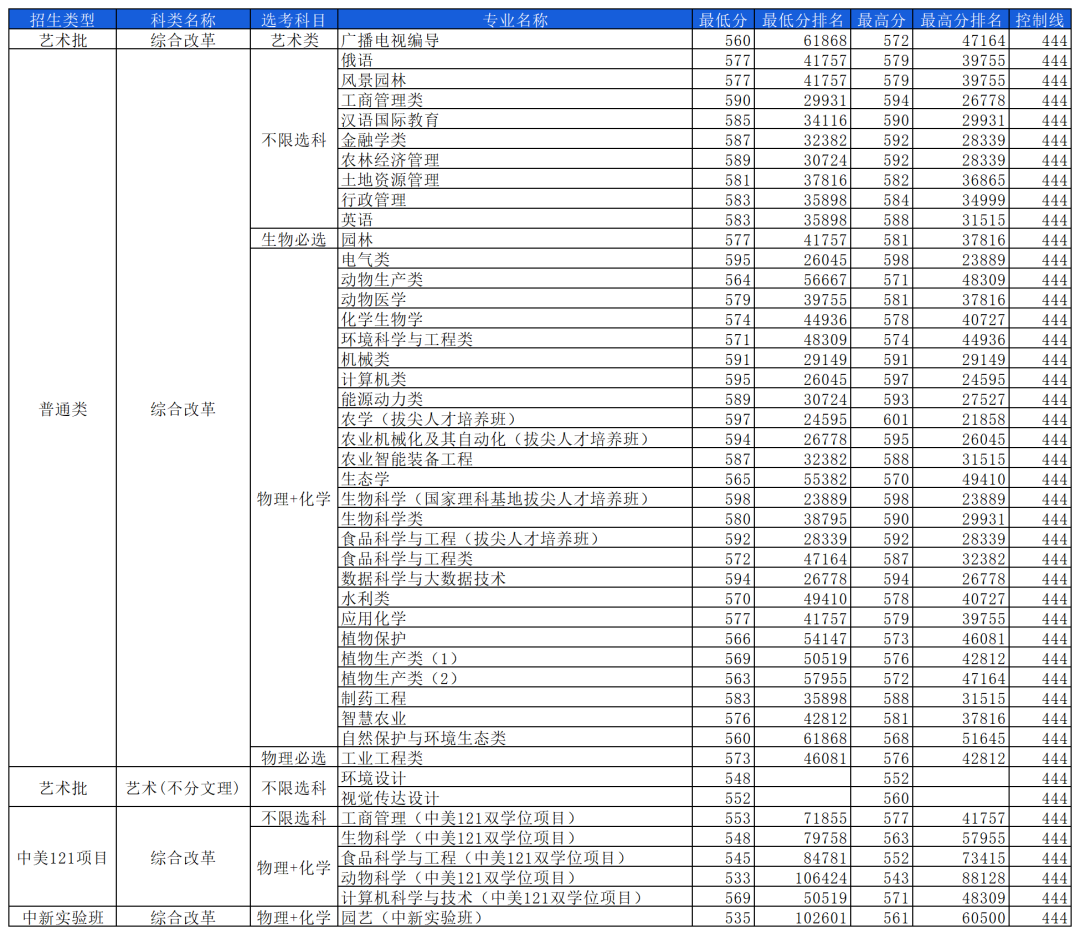Select the 自然保护与环境生态类 cell
The image size is (1080, 935).
[515, 739]
